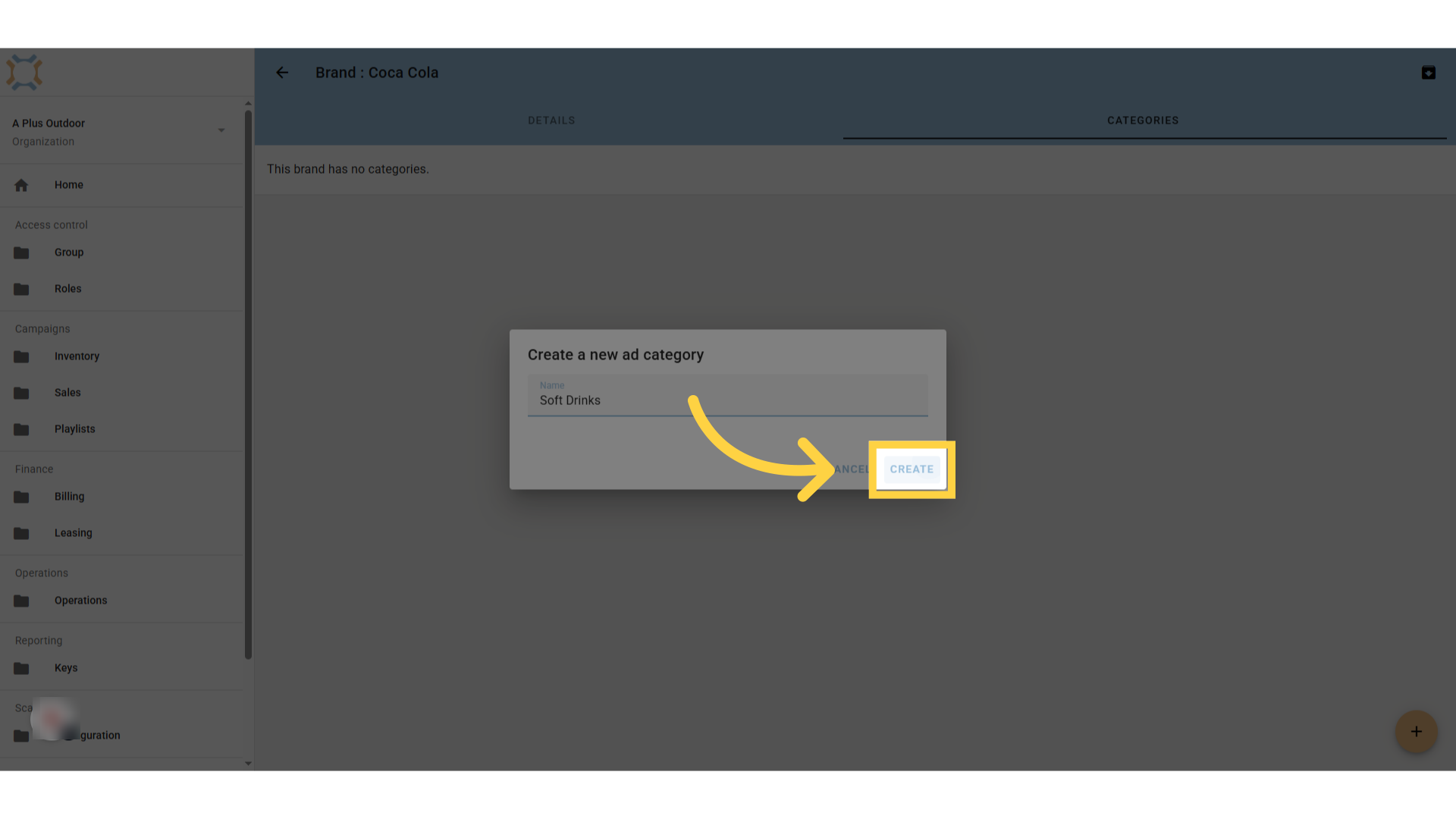Switch to the DETAILS tab
Screen dimensions: 1456x819
coord(551,121)
